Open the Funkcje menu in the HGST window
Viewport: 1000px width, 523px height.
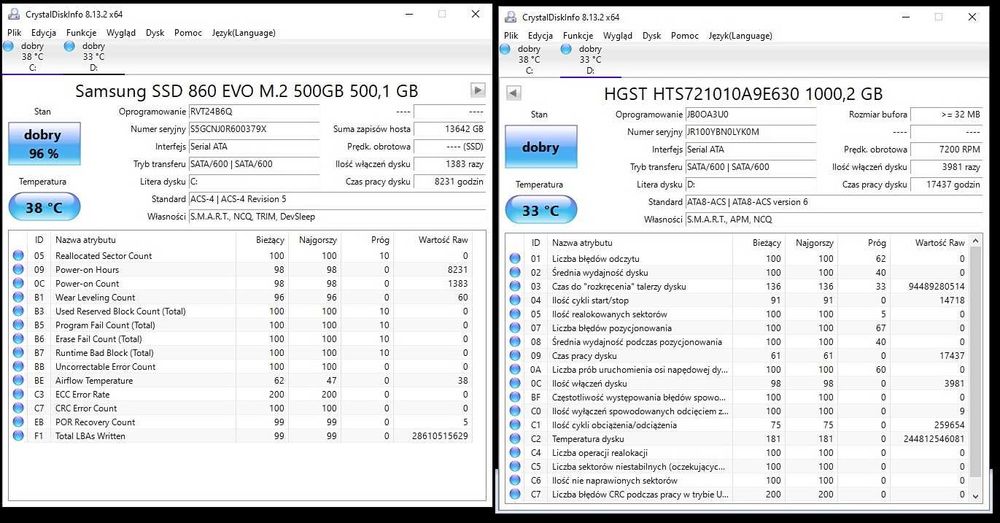point(578,36)
